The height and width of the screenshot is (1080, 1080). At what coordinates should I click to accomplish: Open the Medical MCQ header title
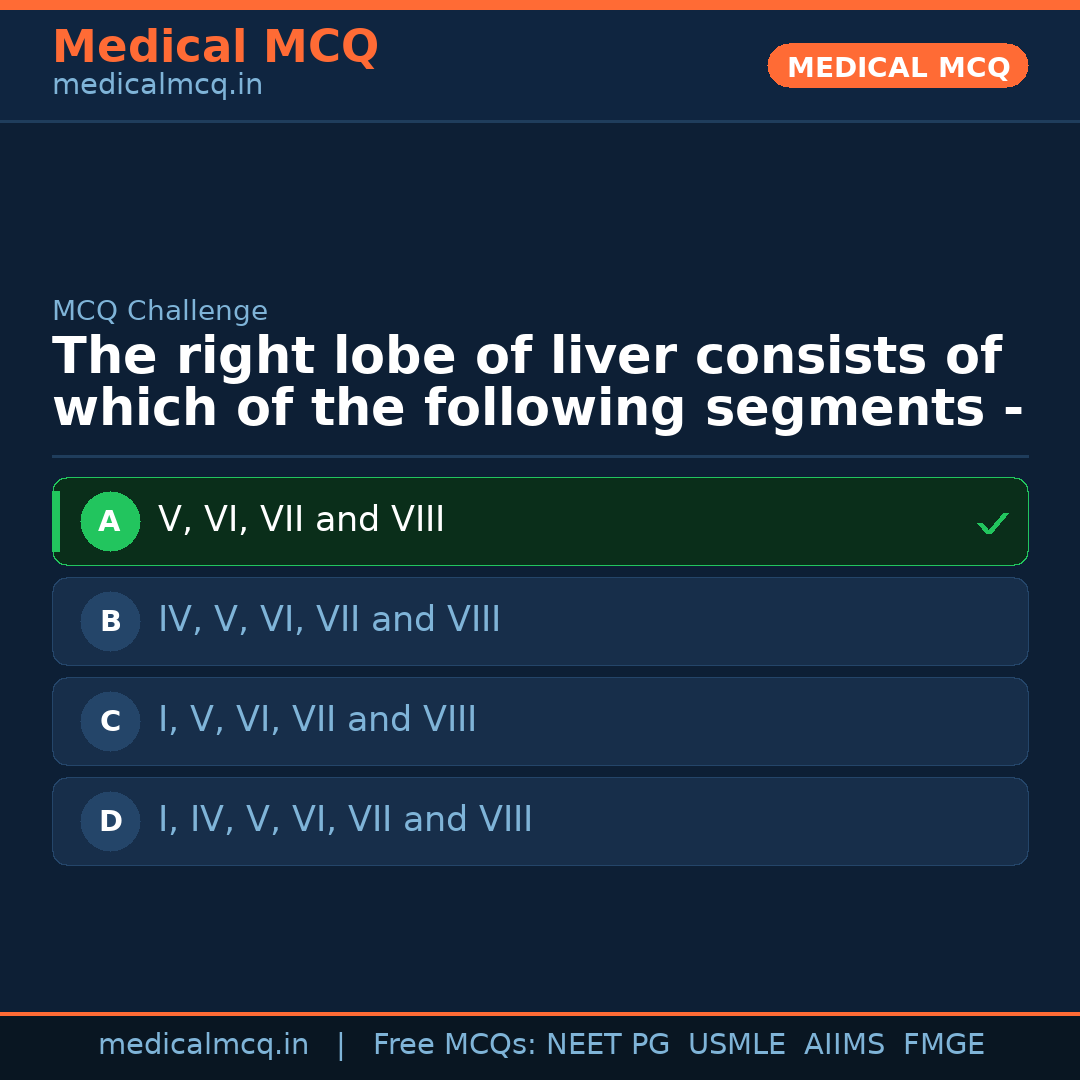[215, 47]
